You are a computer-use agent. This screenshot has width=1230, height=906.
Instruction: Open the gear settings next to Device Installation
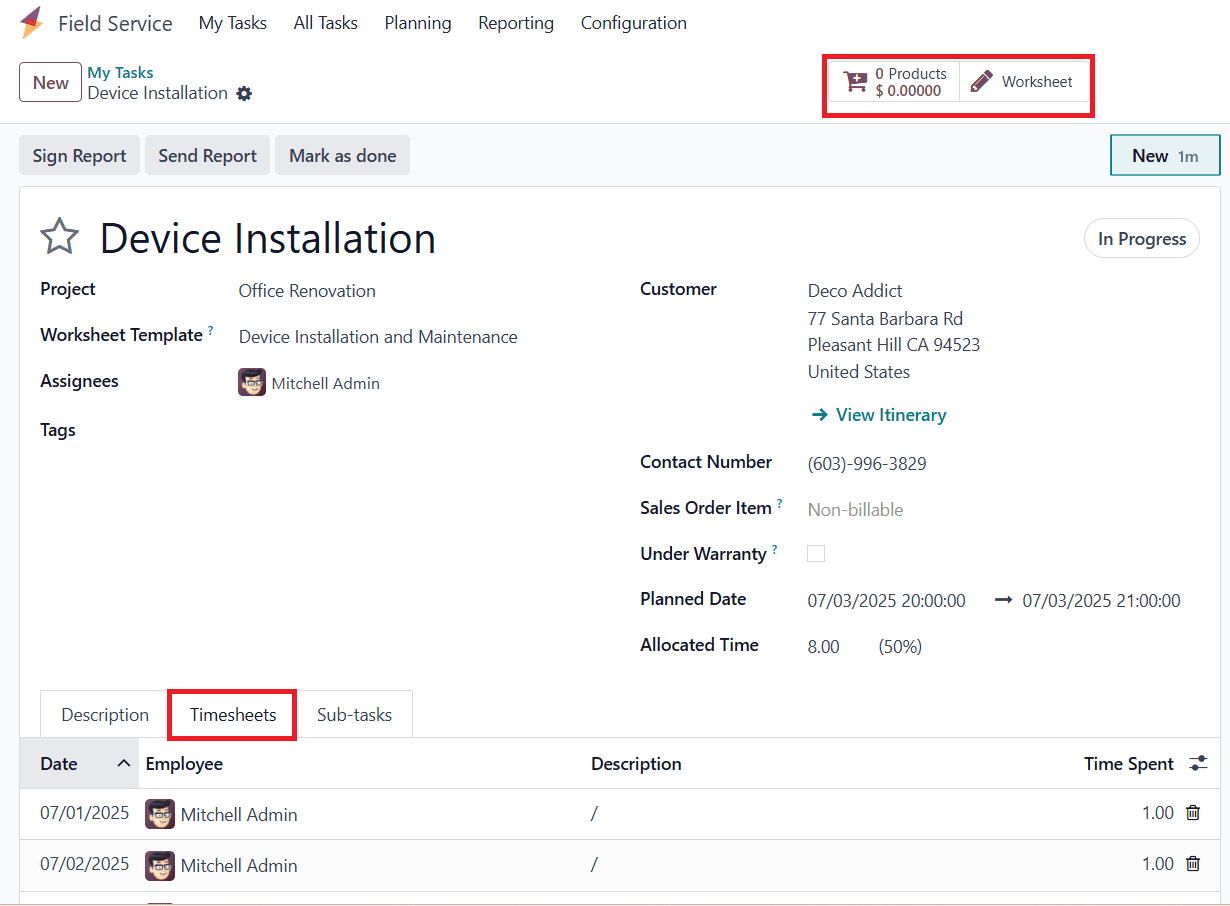click(244, 94)
